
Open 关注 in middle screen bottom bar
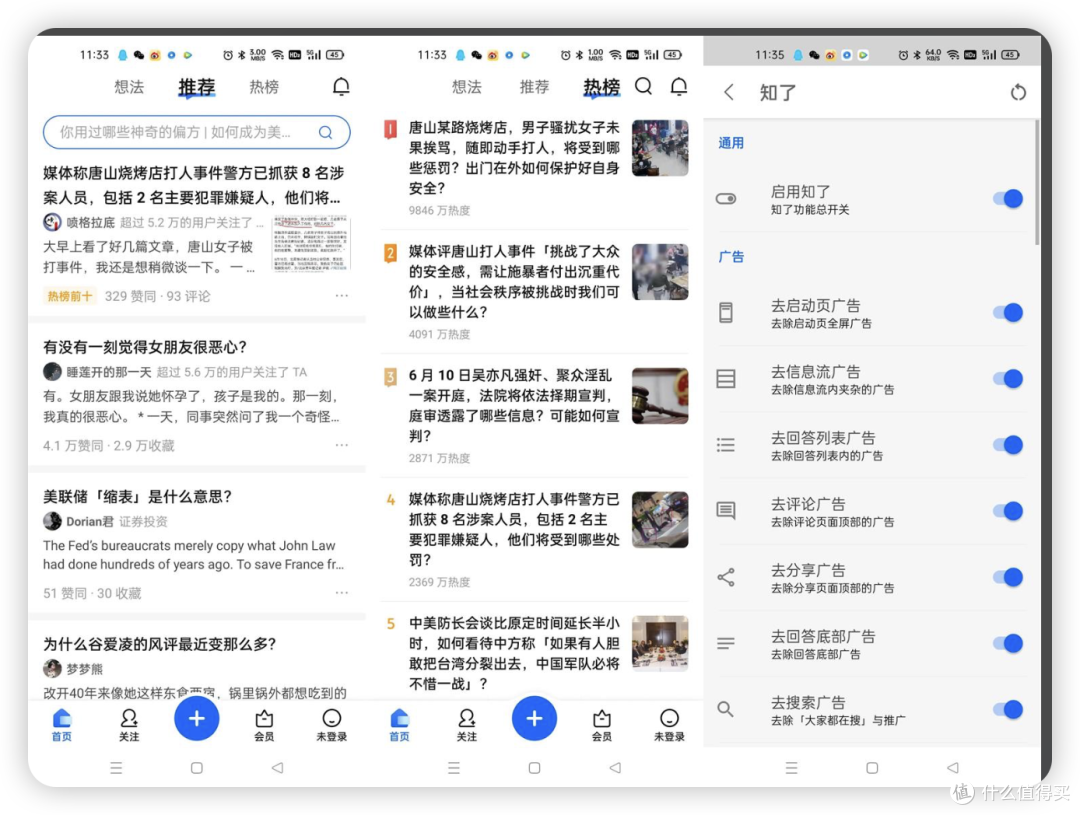click(x=466, y=725)
